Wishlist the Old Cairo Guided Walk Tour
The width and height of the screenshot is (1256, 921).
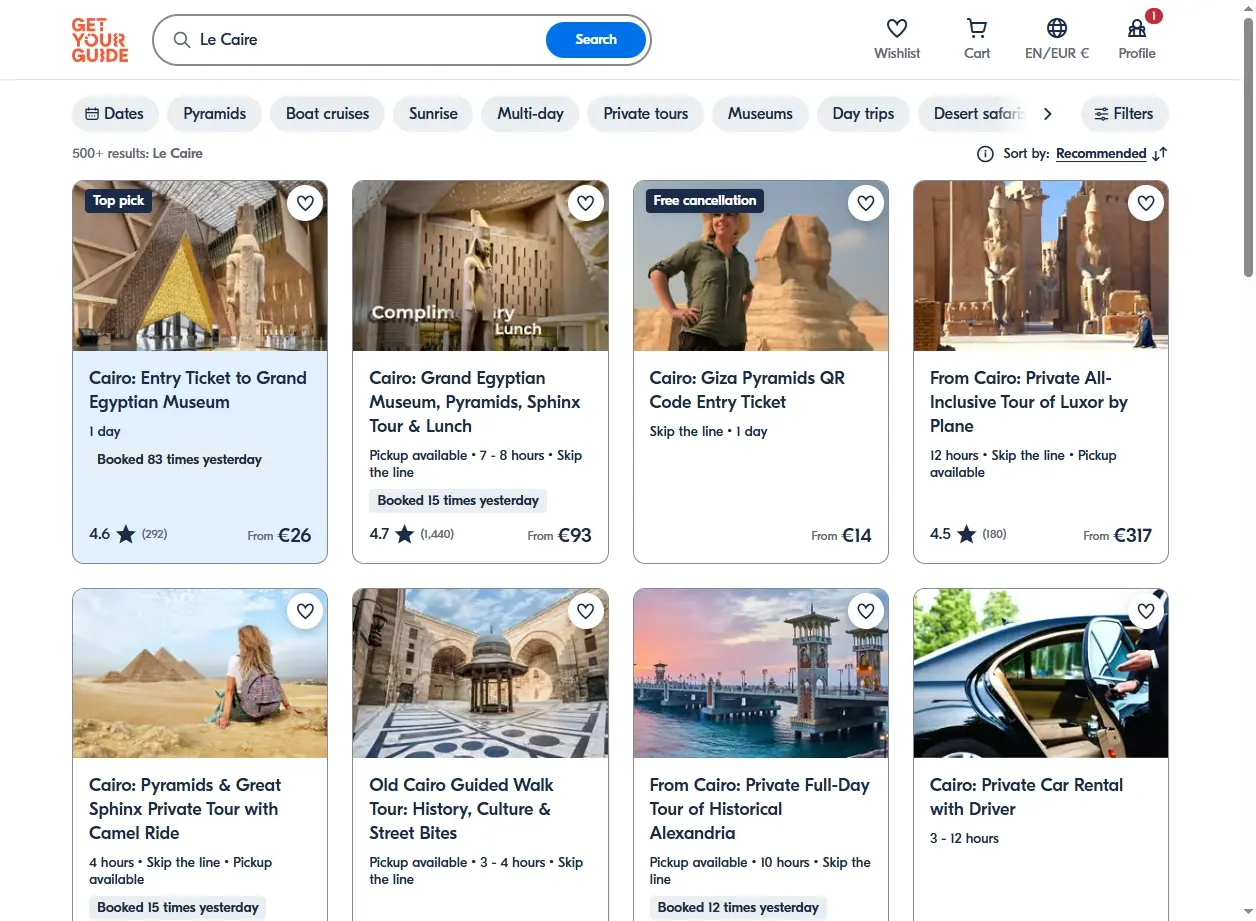[x=586, y=610]
